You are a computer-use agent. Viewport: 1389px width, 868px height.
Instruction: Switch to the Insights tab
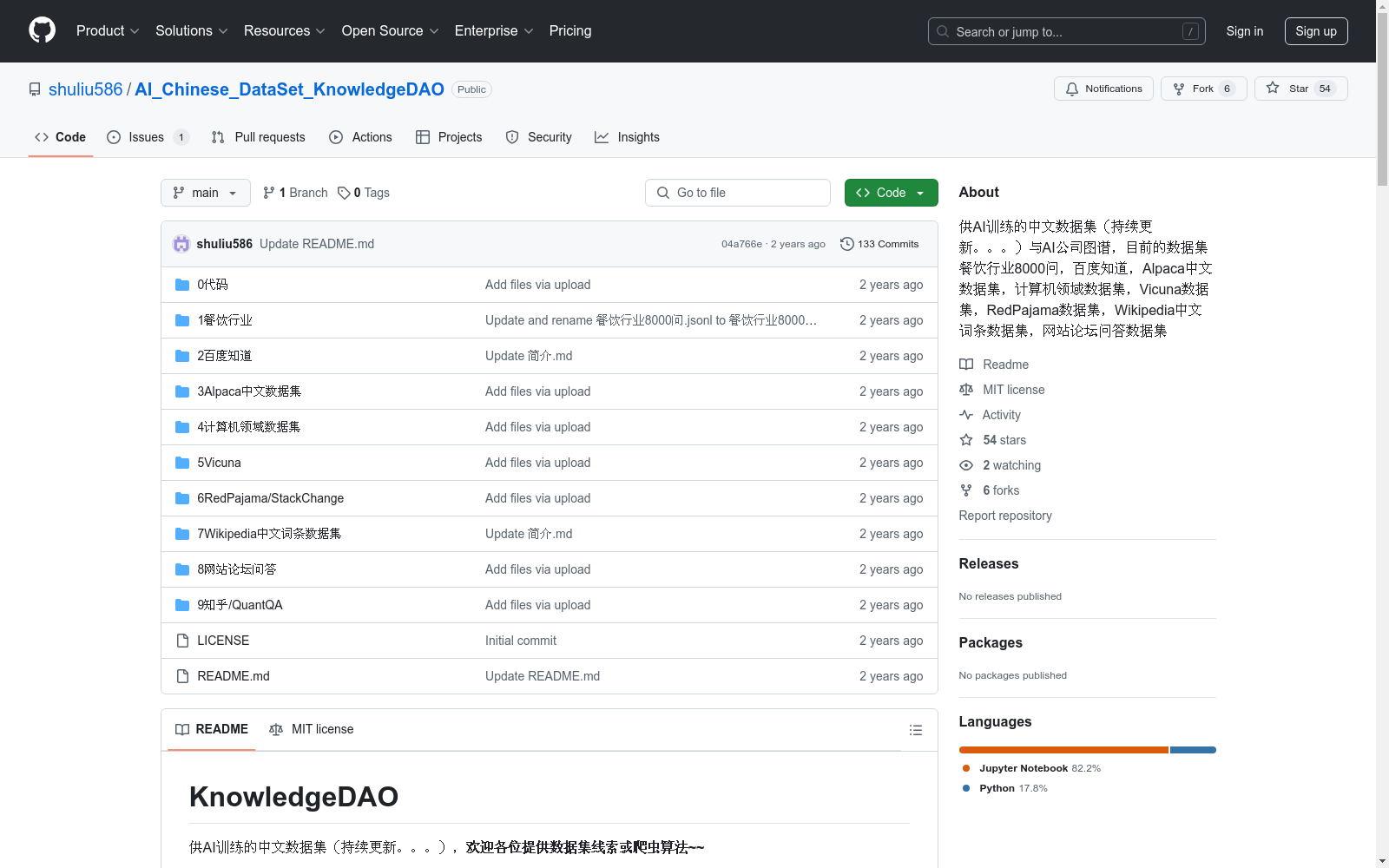tap(627, 137)
